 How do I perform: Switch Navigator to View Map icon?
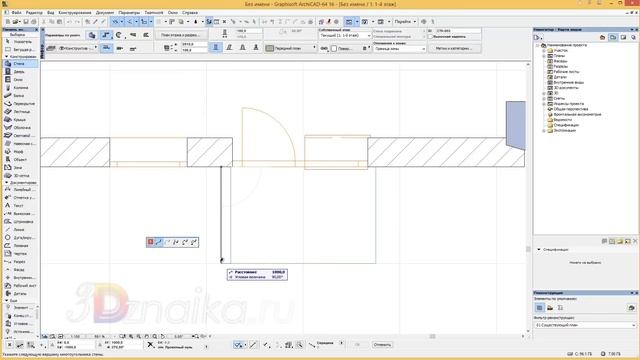(x=613, y=38)
